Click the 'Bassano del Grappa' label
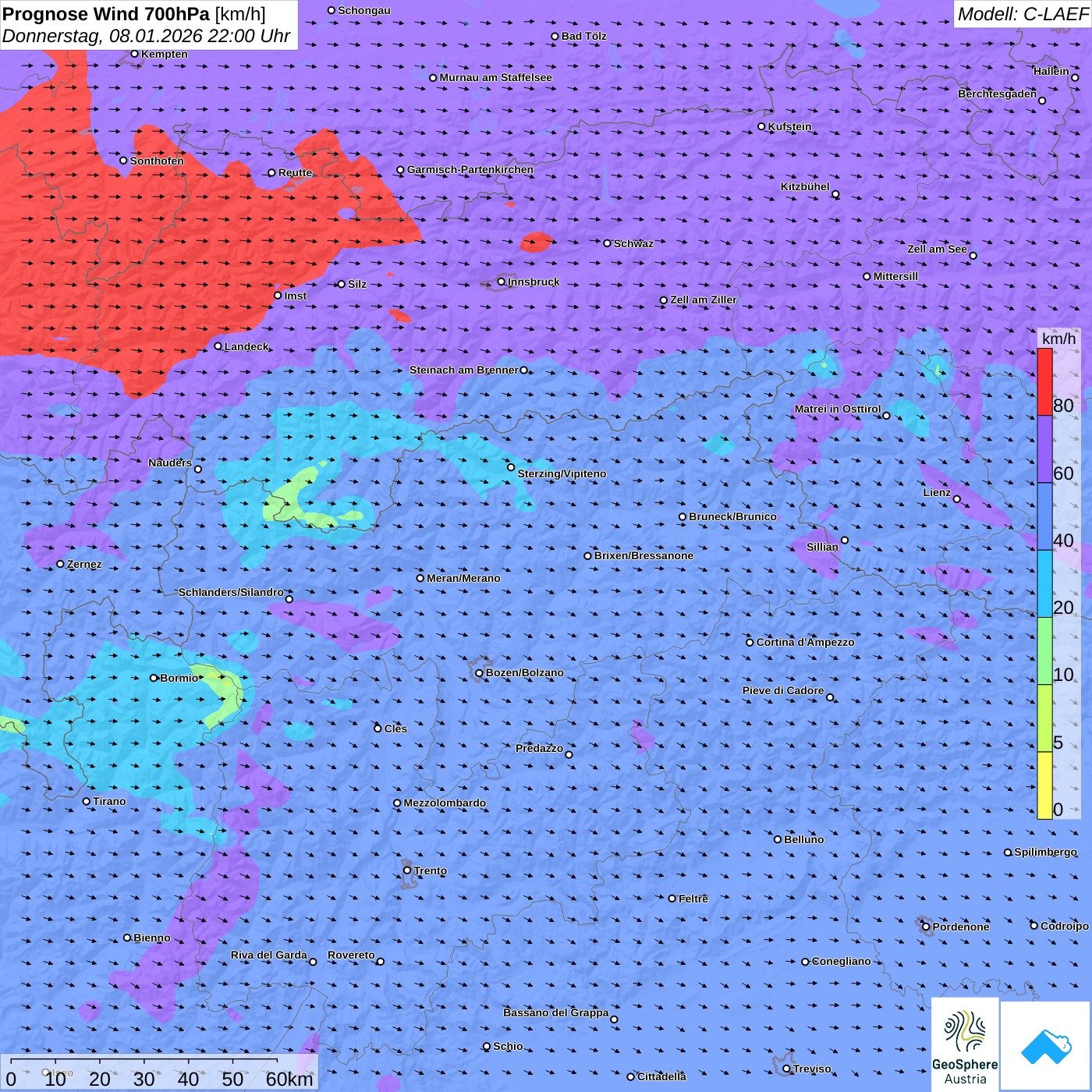Image resolution: width=1092 pixels, height=1092 pixels. tap(556, 1012)
